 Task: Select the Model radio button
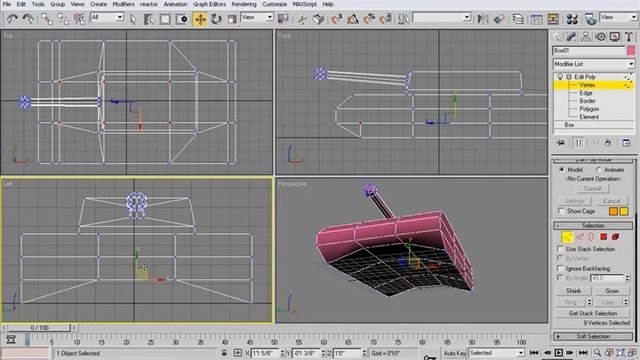(x=562, y=169)
